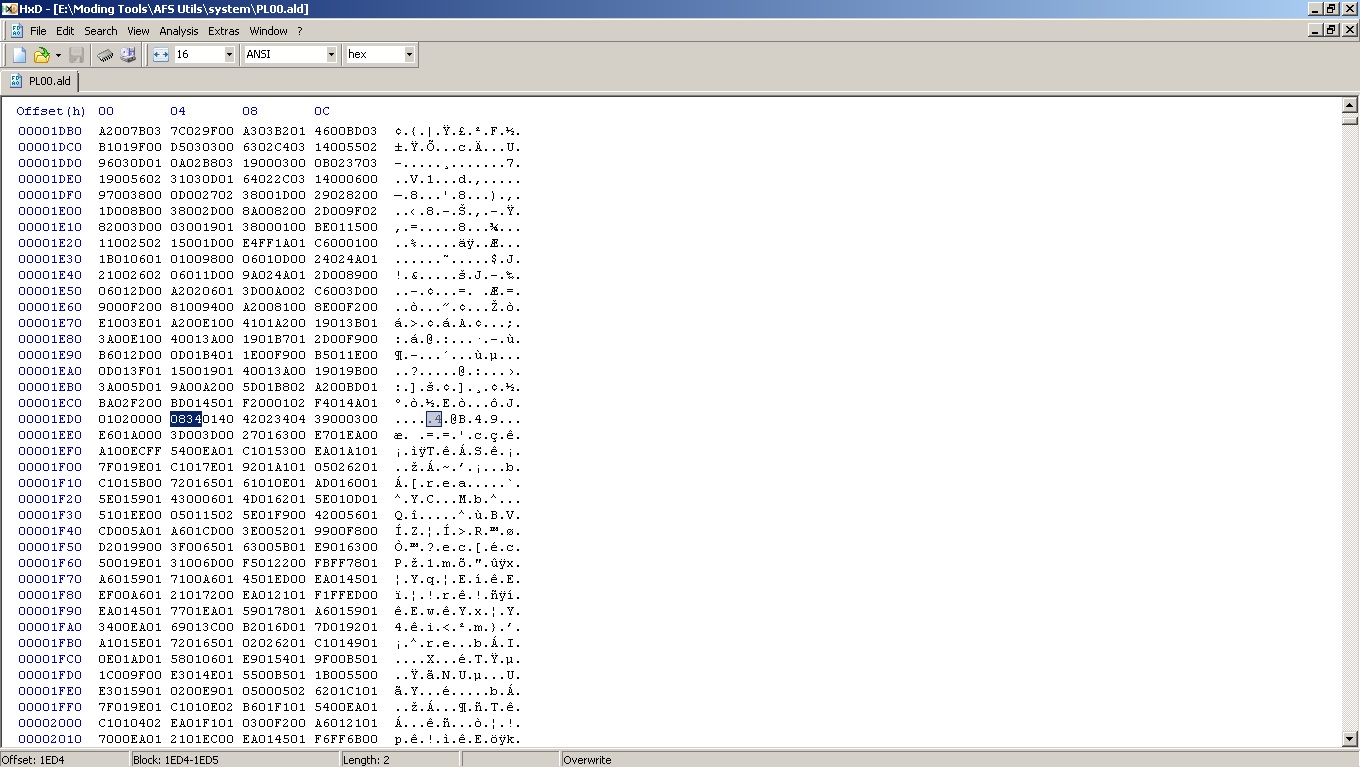Image resolution: width=1360 pixels, height=768 pixels.
Task: Click offset 00001F80 row label
Action: pos(50,595)
